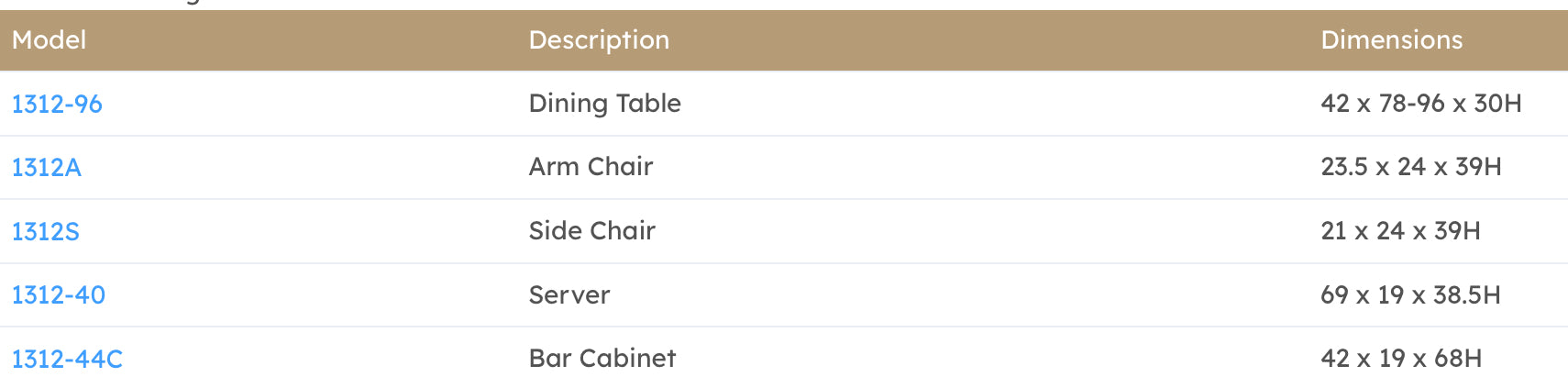This screenshot has height=388, width=1568.
Task: Click the 23.5 x 24 x 39H dimensions
Action: point(1411,167)
